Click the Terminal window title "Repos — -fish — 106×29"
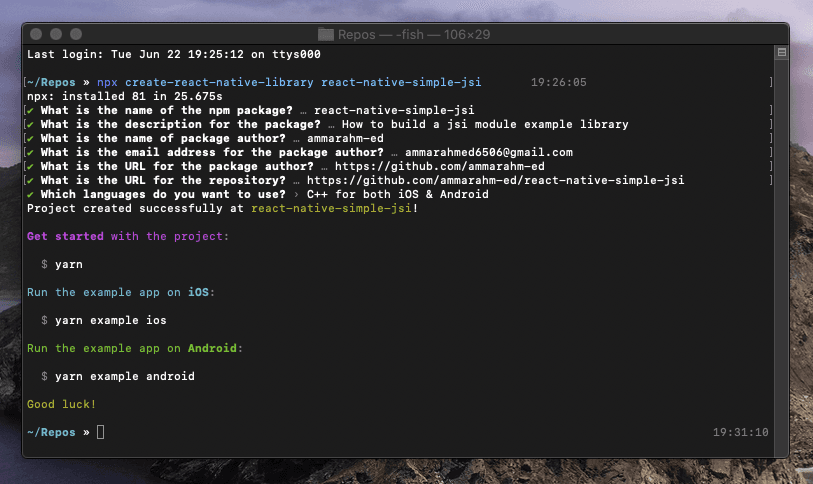 [414, 34]
